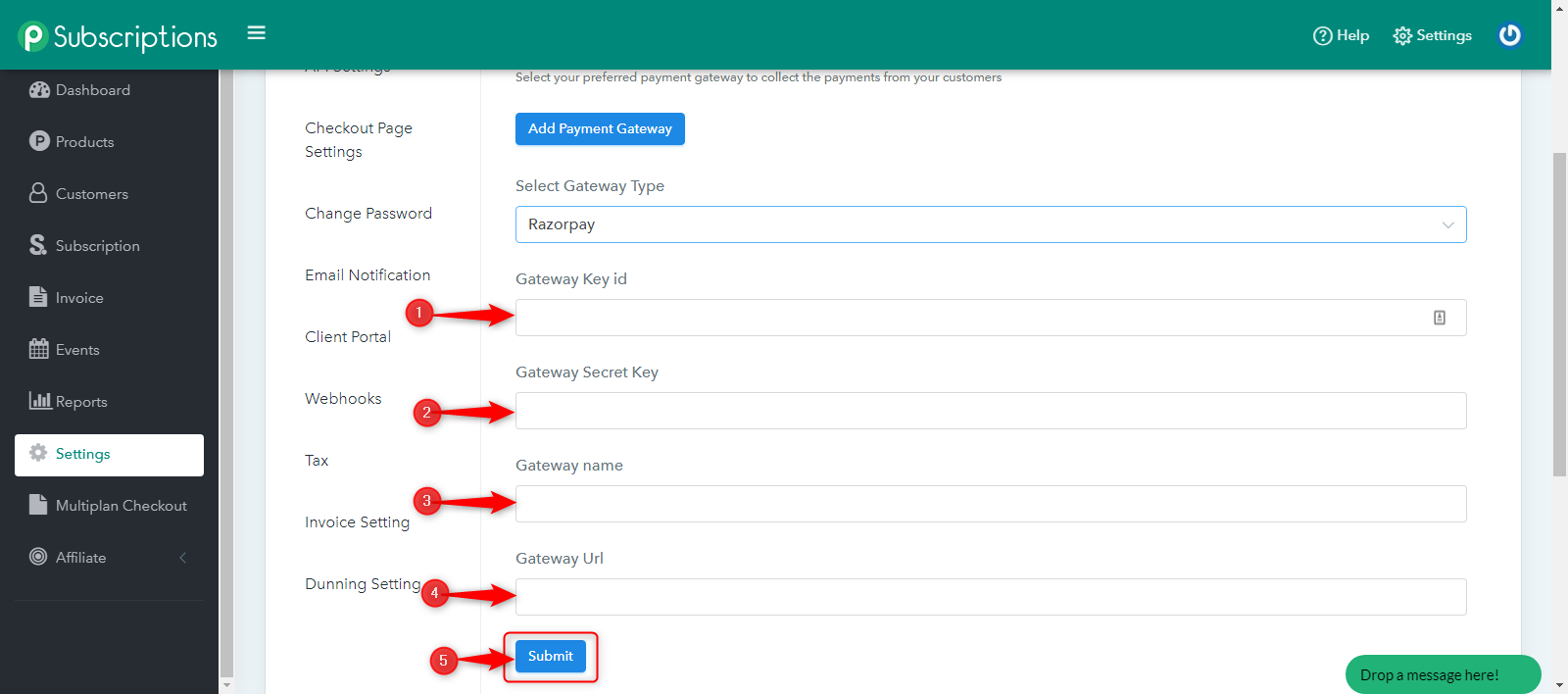Submit the gateway form
This screenshot has height=694, width=1568.
(551, 656)
